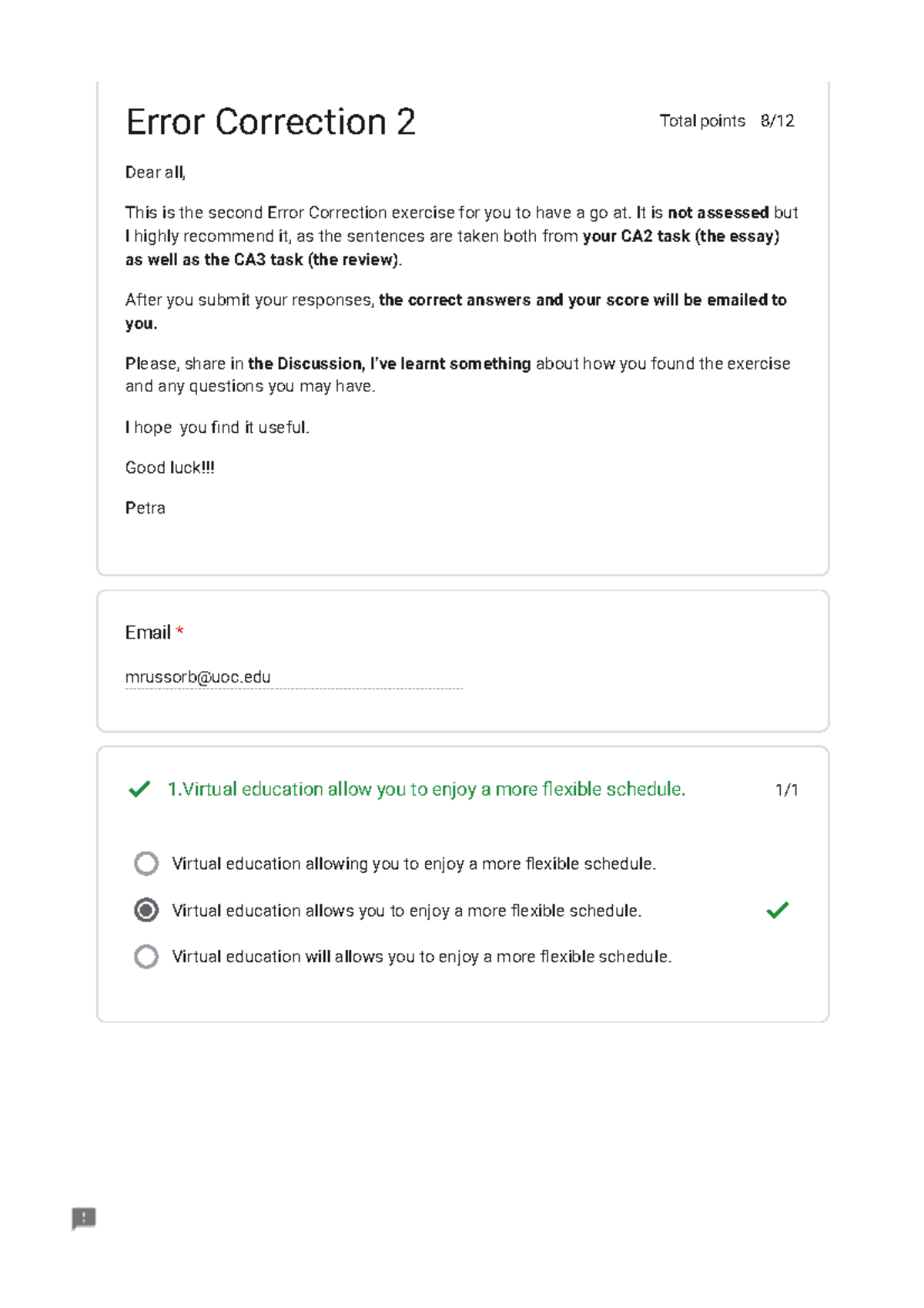924x1308 pixels.
Task: Click the 'Email' field label
Action: click(x=149, y=631)
